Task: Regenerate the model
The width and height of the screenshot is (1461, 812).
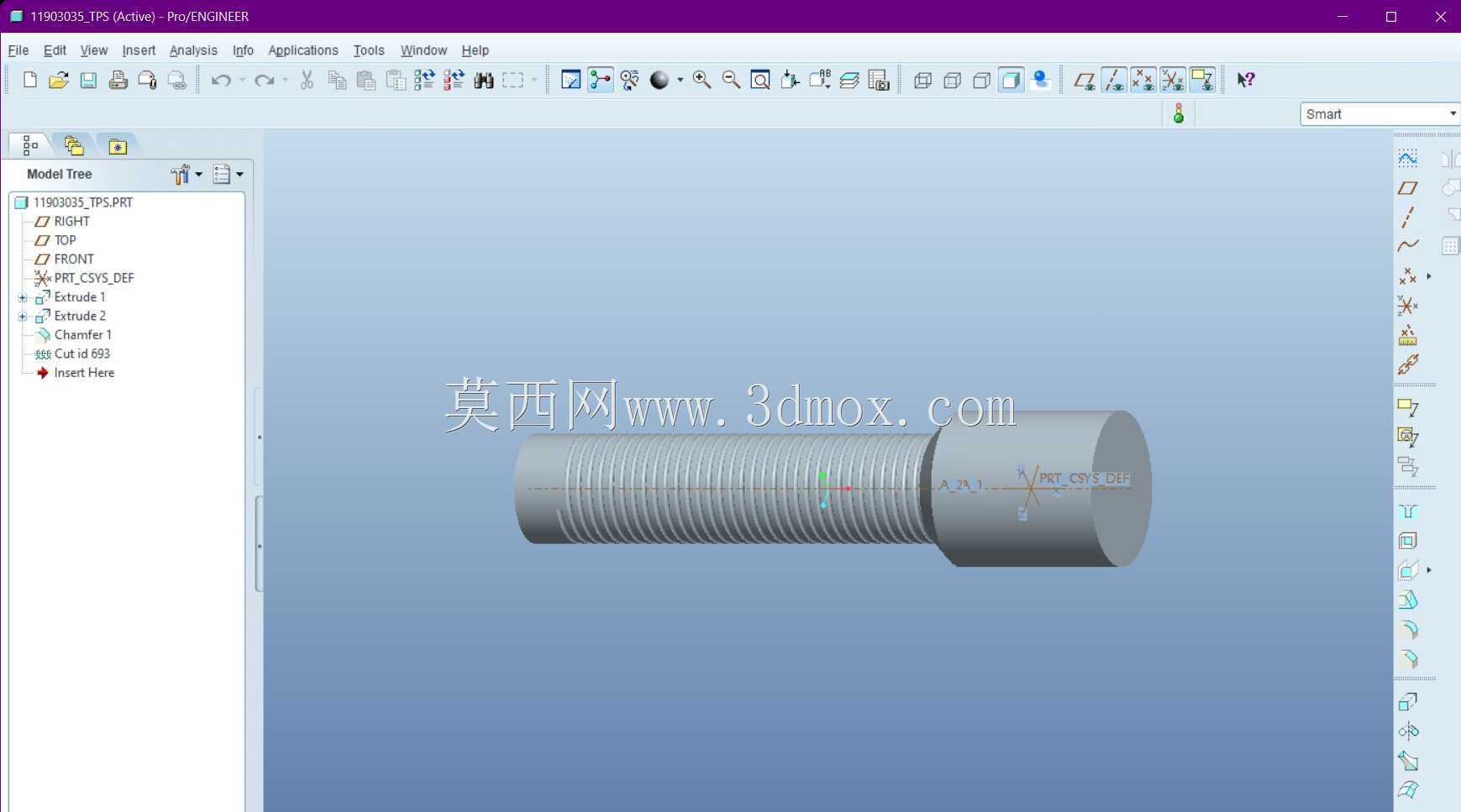Action: point(424,80)
